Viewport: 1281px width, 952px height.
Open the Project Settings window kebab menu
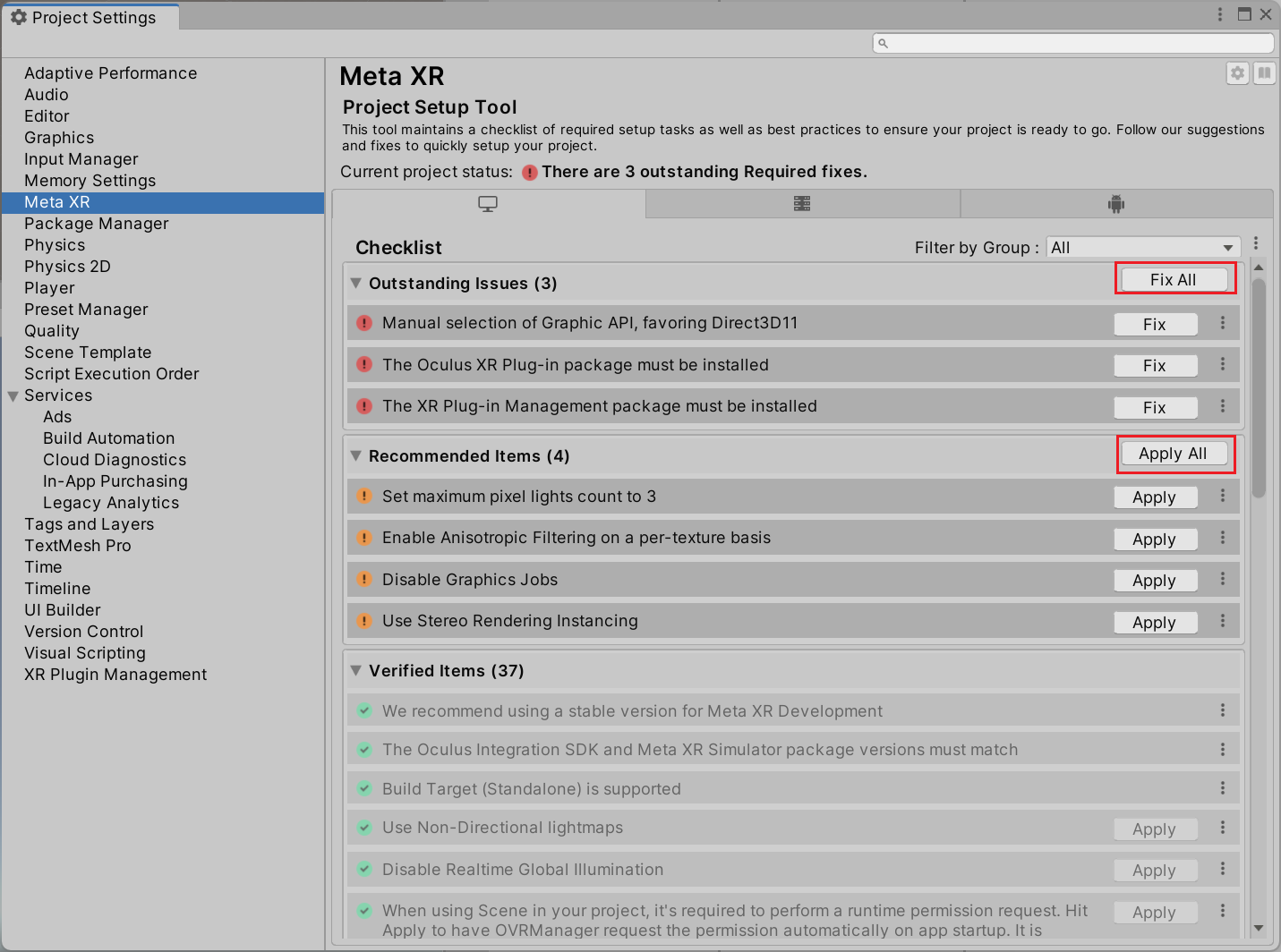click(x=1219, y=14)
